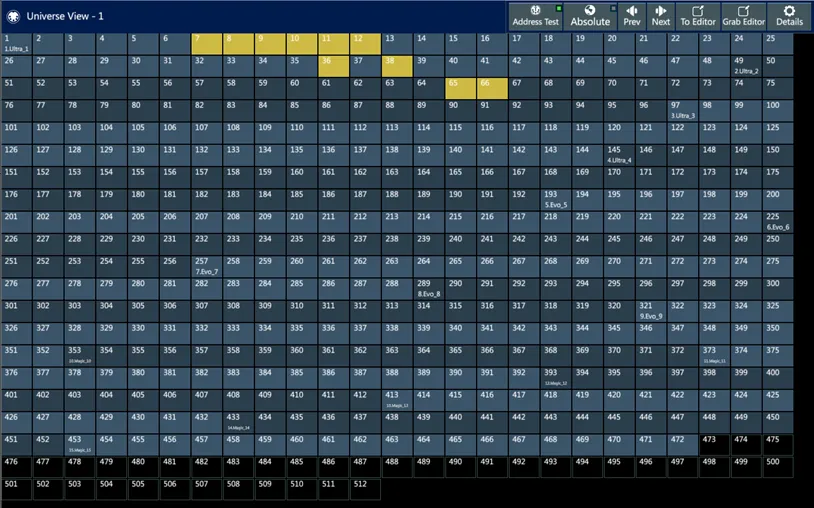Select address cell 300
Image resolution: width=814 pixels, height=508 pixels.
point(778,290)
